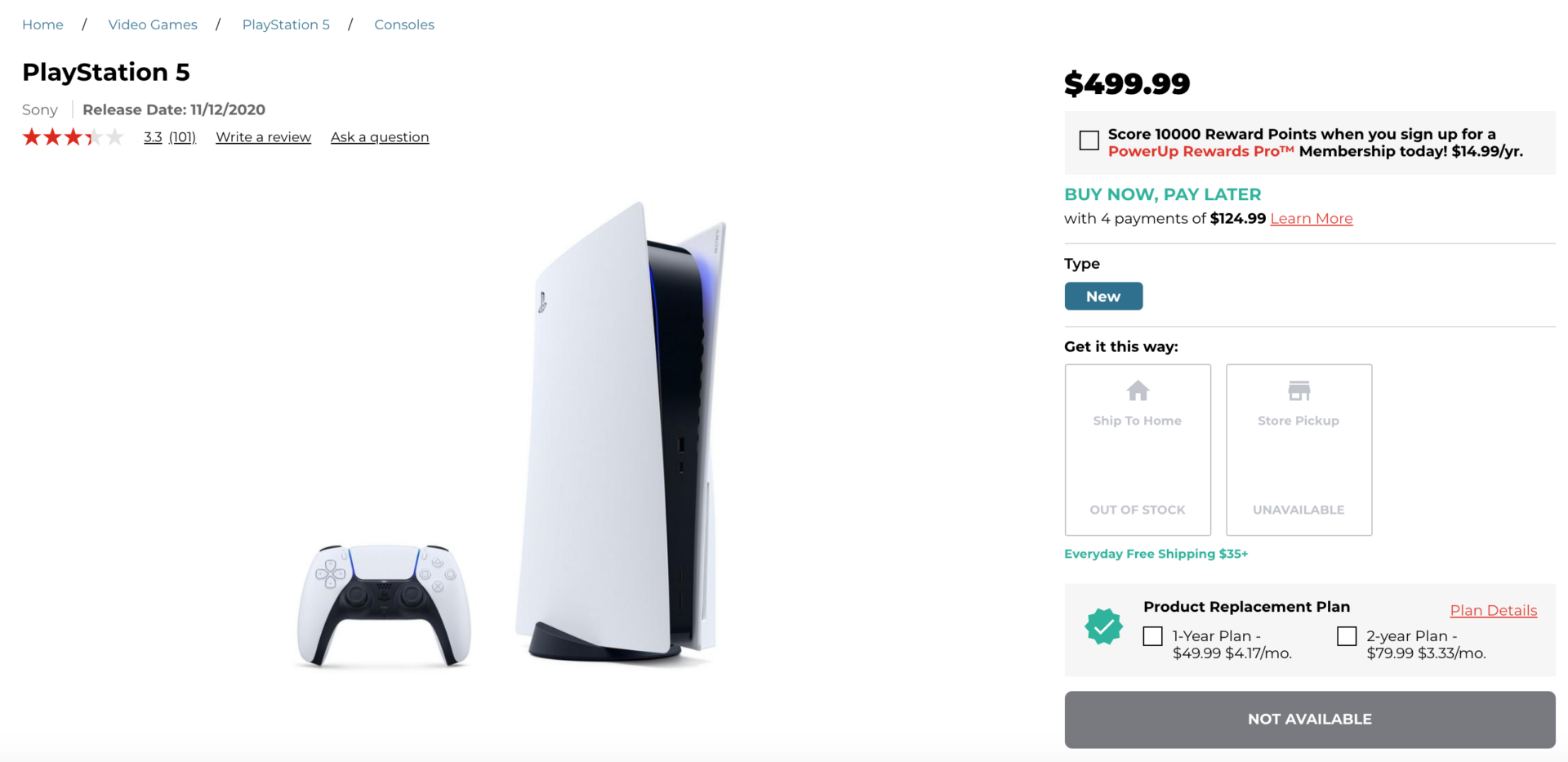View Plan Details link
1568x762 pixels.
[1493, 611]
